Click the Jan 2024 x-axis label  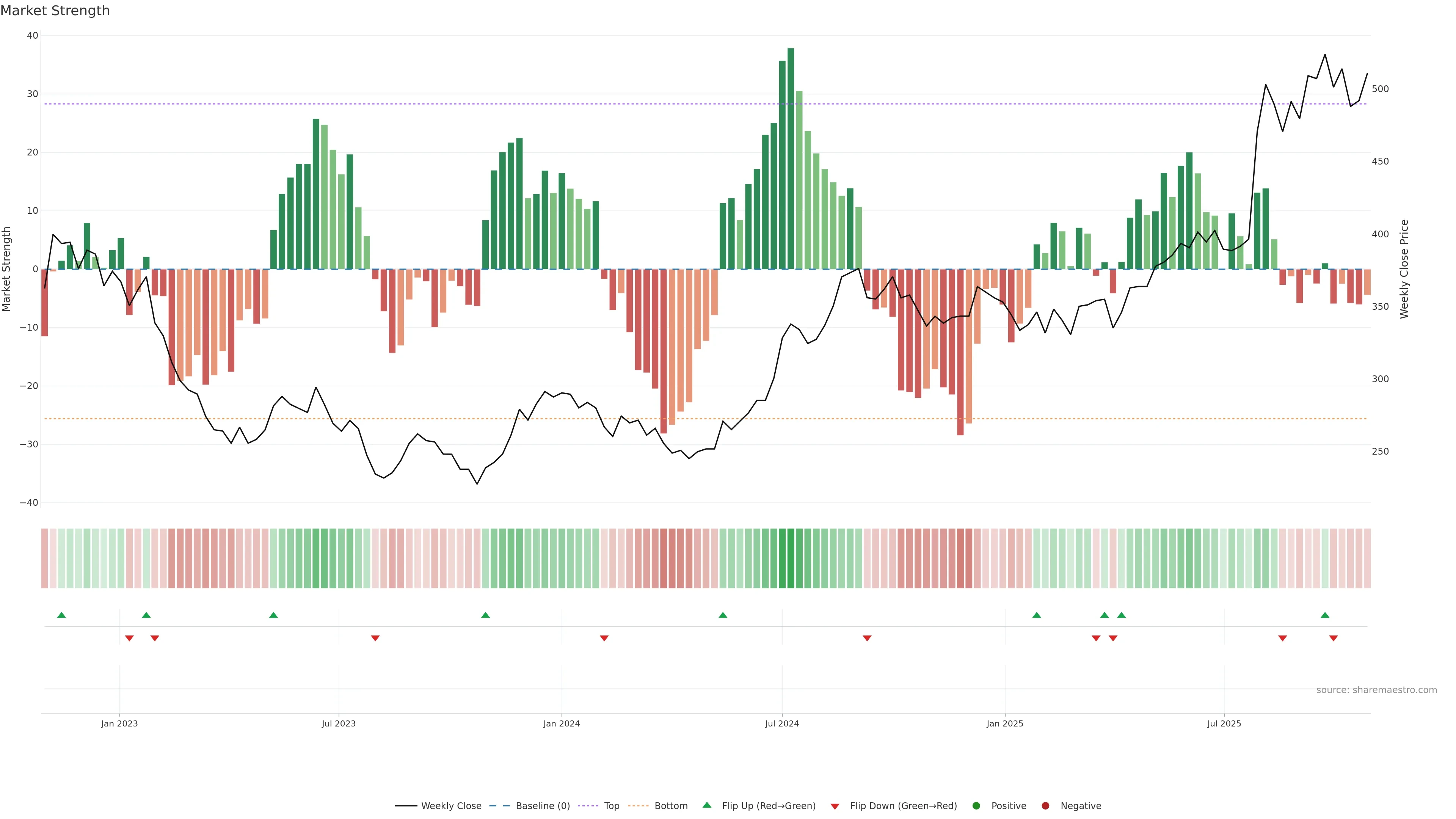pyautogui.click(x=561, y=723)
